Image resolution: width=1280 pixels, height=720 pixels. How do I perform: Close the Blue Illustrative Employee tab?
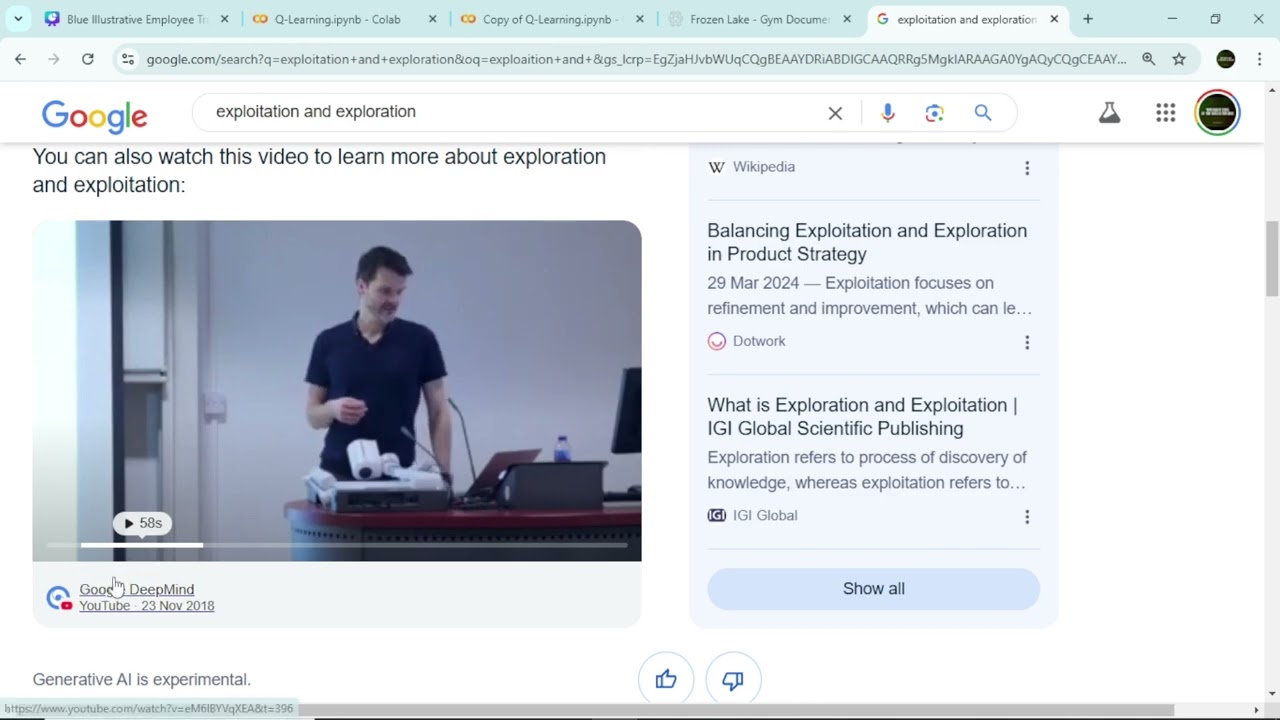pos(224,19)
